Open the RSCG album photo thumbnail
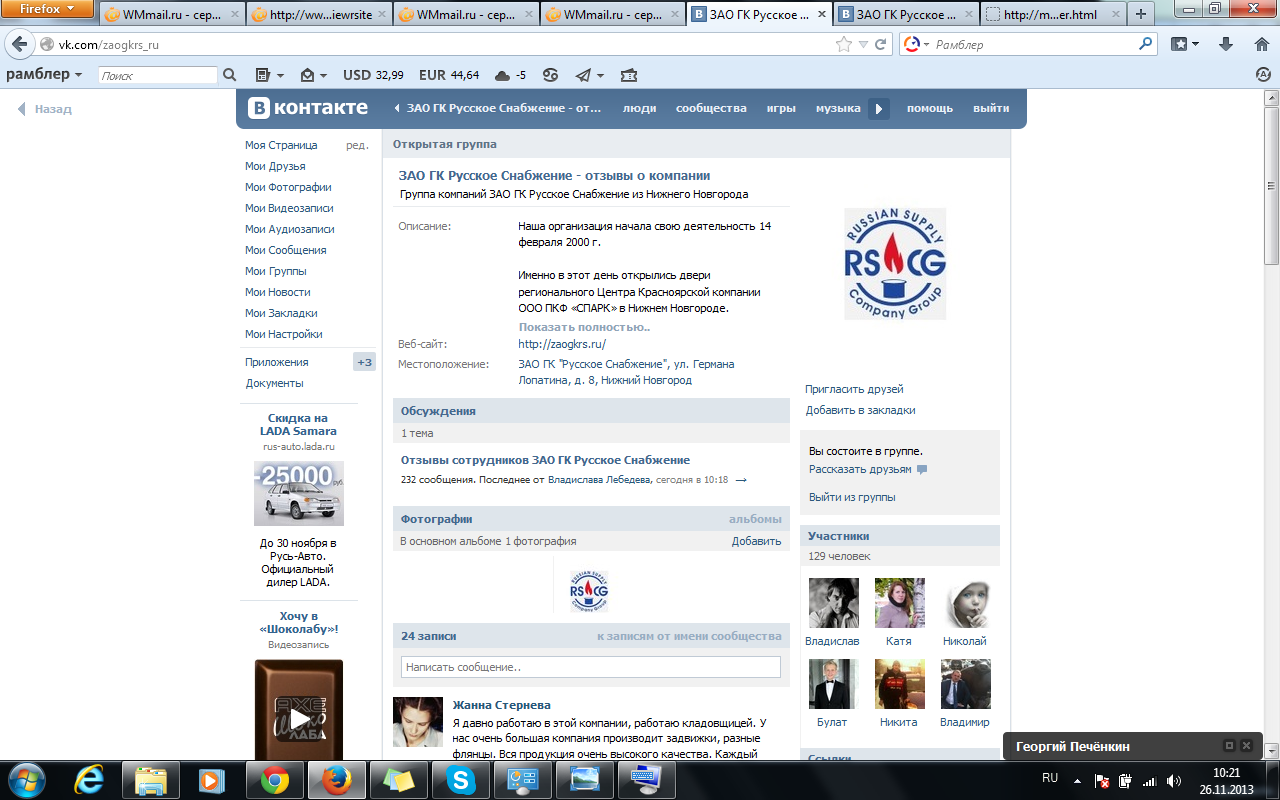The width and height of the screenshot is (1280, 800). click(x=589, y=591)
